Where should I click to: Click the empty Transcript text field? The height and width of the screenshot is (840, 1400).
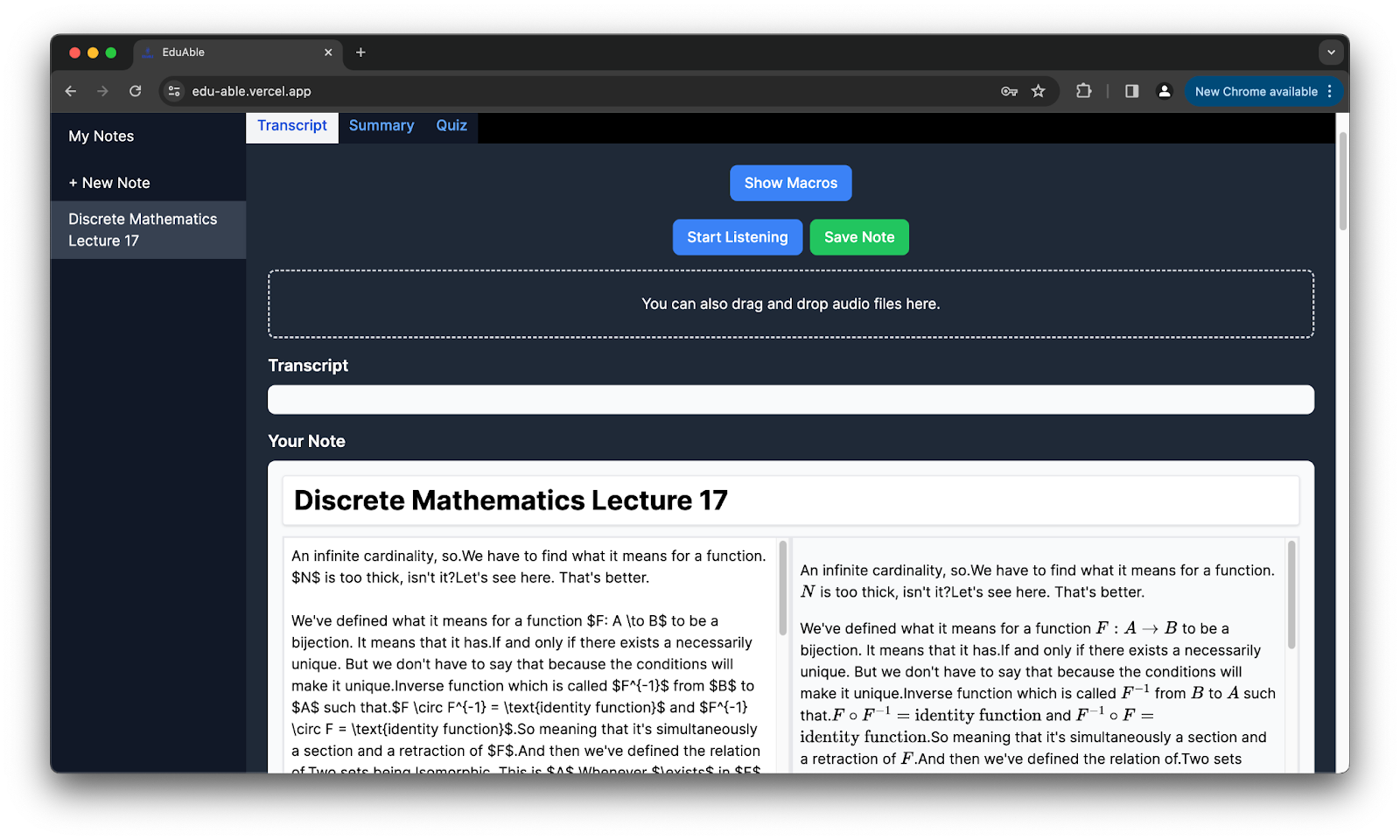coord(791,400)
